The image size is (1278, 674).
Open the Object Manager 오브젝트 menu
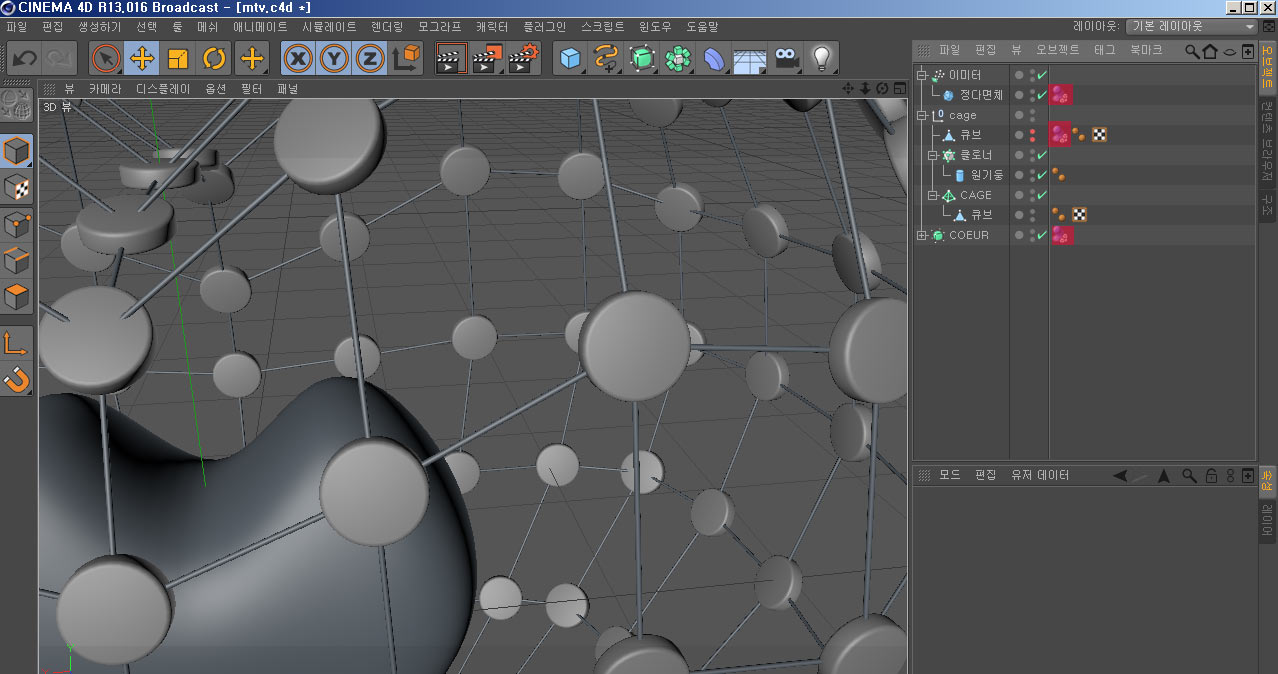[x=1058, y=49]
